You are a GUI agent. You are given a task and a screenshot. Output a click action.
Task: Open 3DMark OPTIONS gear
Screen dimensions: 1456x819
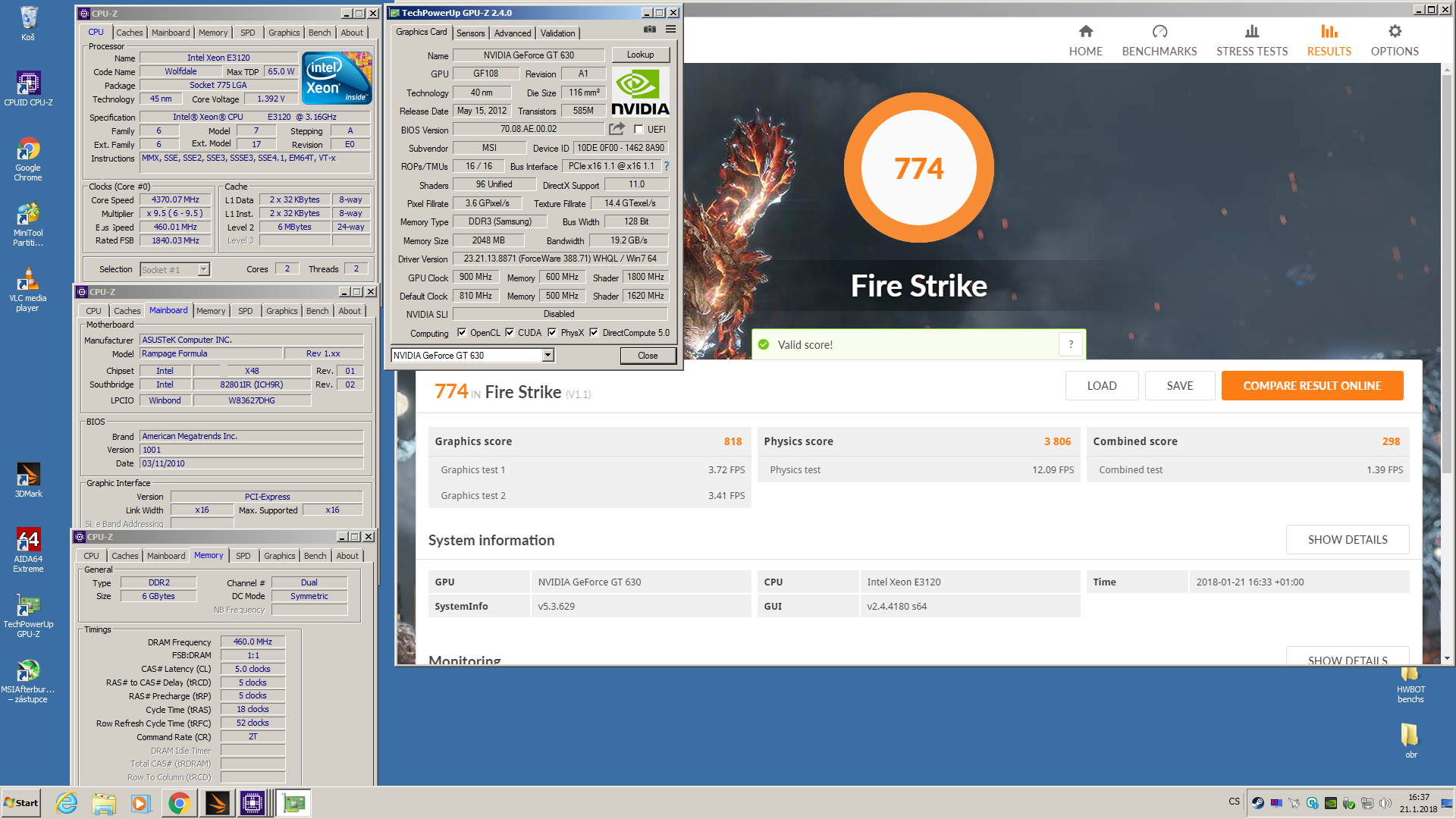click(1395, 40)
